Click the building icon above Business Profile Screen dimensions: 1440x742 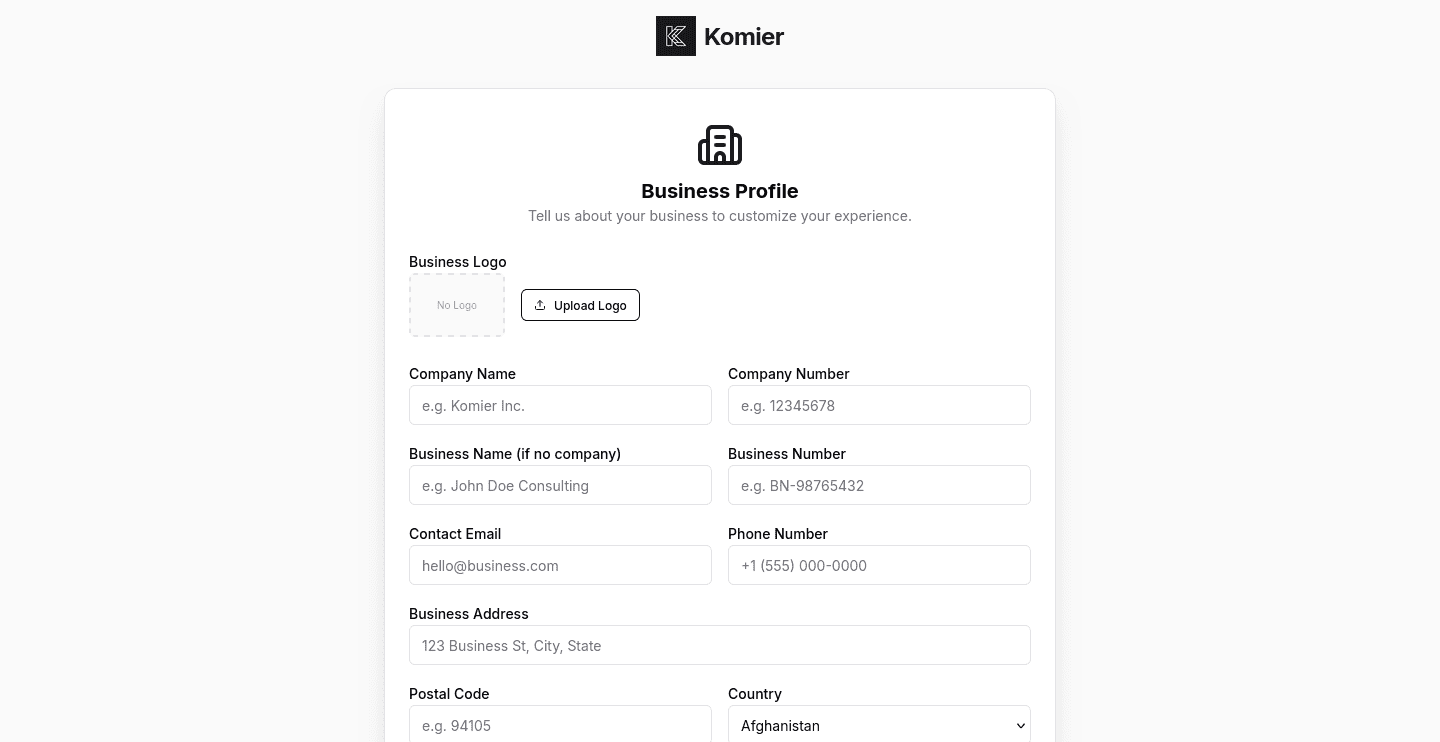[x=720, y=145]
